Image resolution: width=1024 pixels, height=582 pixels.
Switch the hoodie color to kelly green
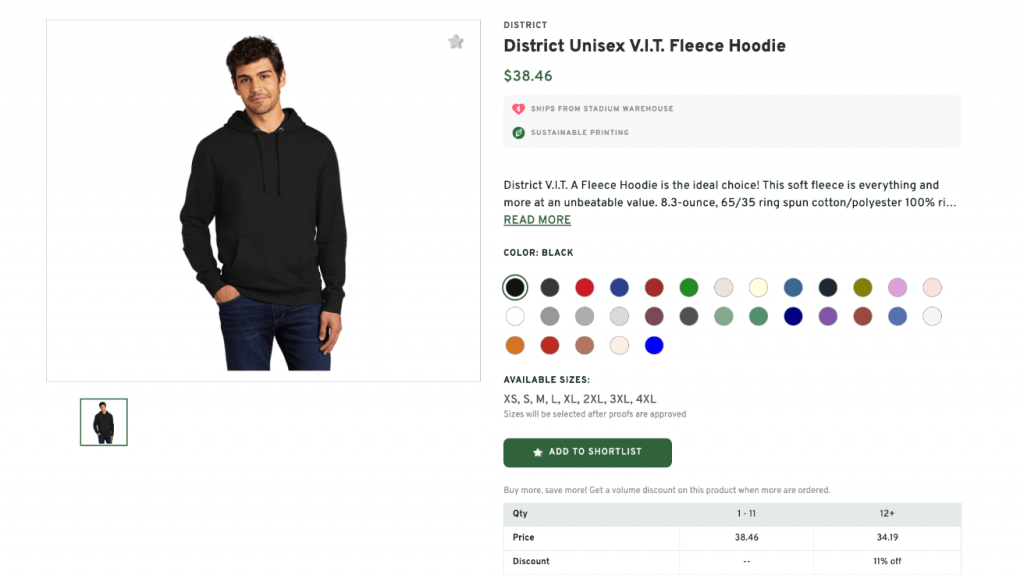click(688, 287)
